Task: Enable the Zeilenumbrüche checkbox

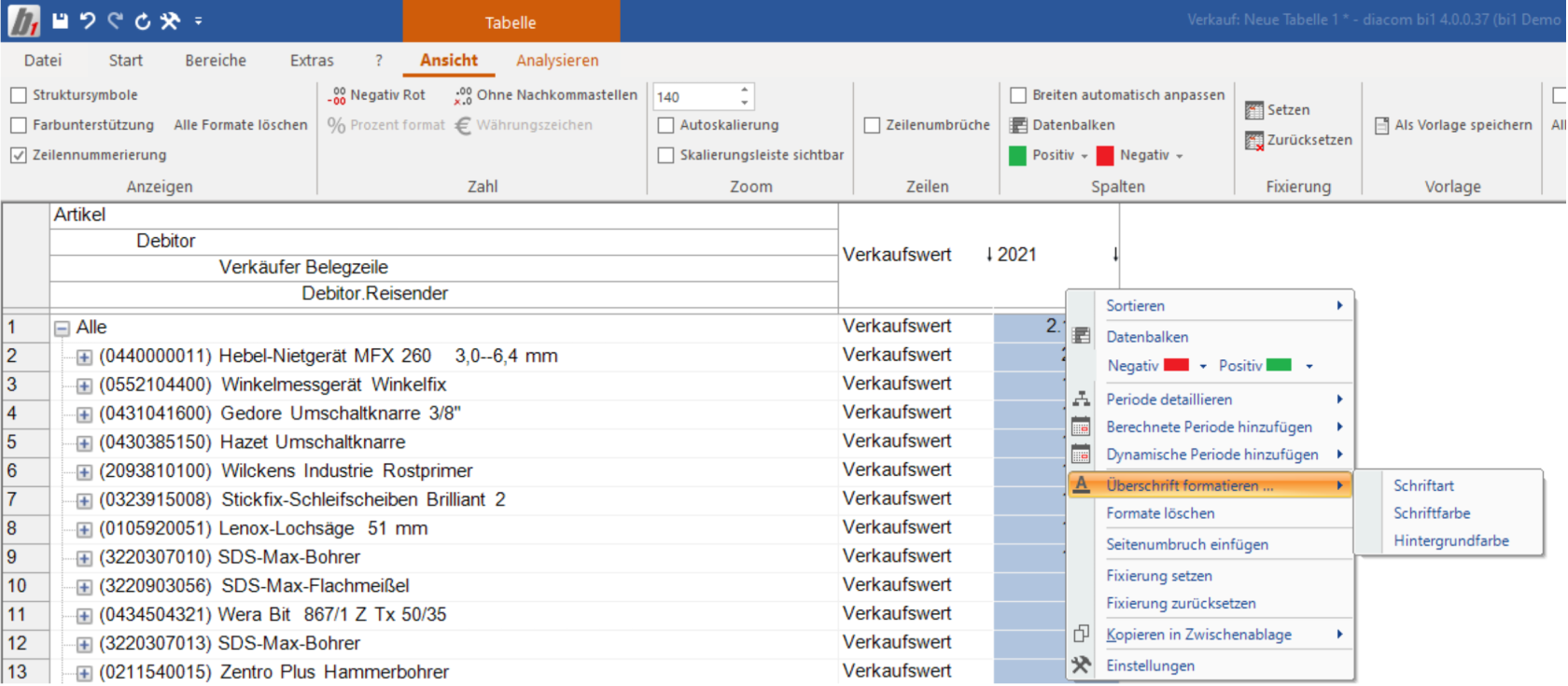Action: [872, 125]
